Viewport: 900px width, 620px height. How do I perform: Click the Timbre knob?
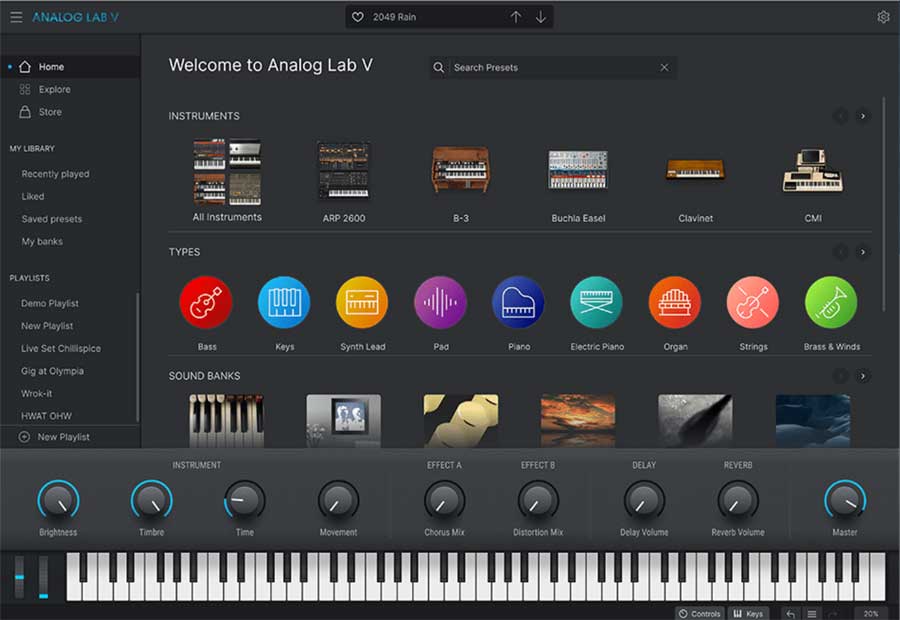click(152, 501)
